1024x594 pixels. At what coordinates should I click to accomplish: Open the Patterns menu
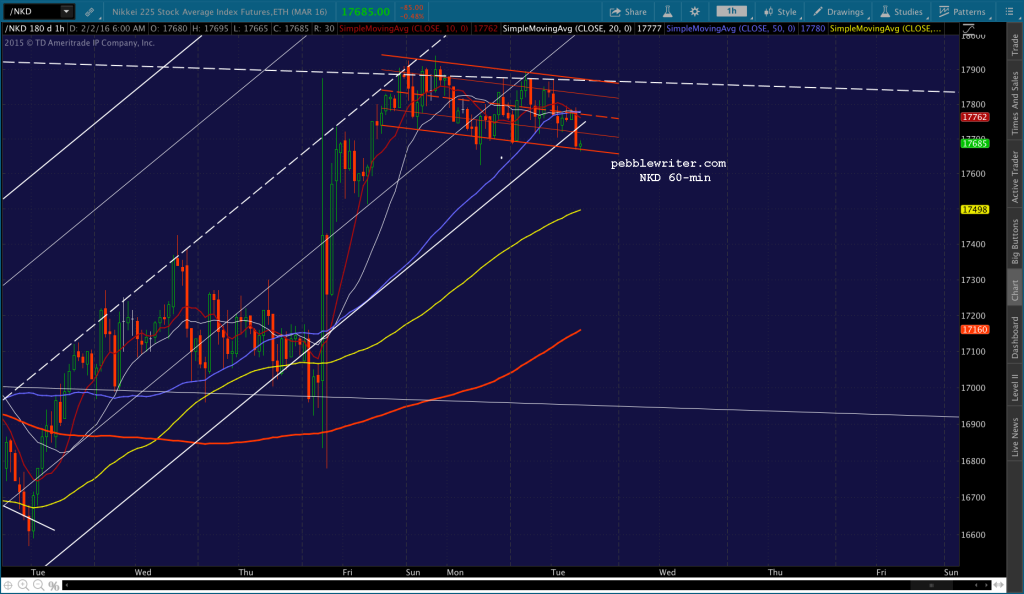click(962, 11)
